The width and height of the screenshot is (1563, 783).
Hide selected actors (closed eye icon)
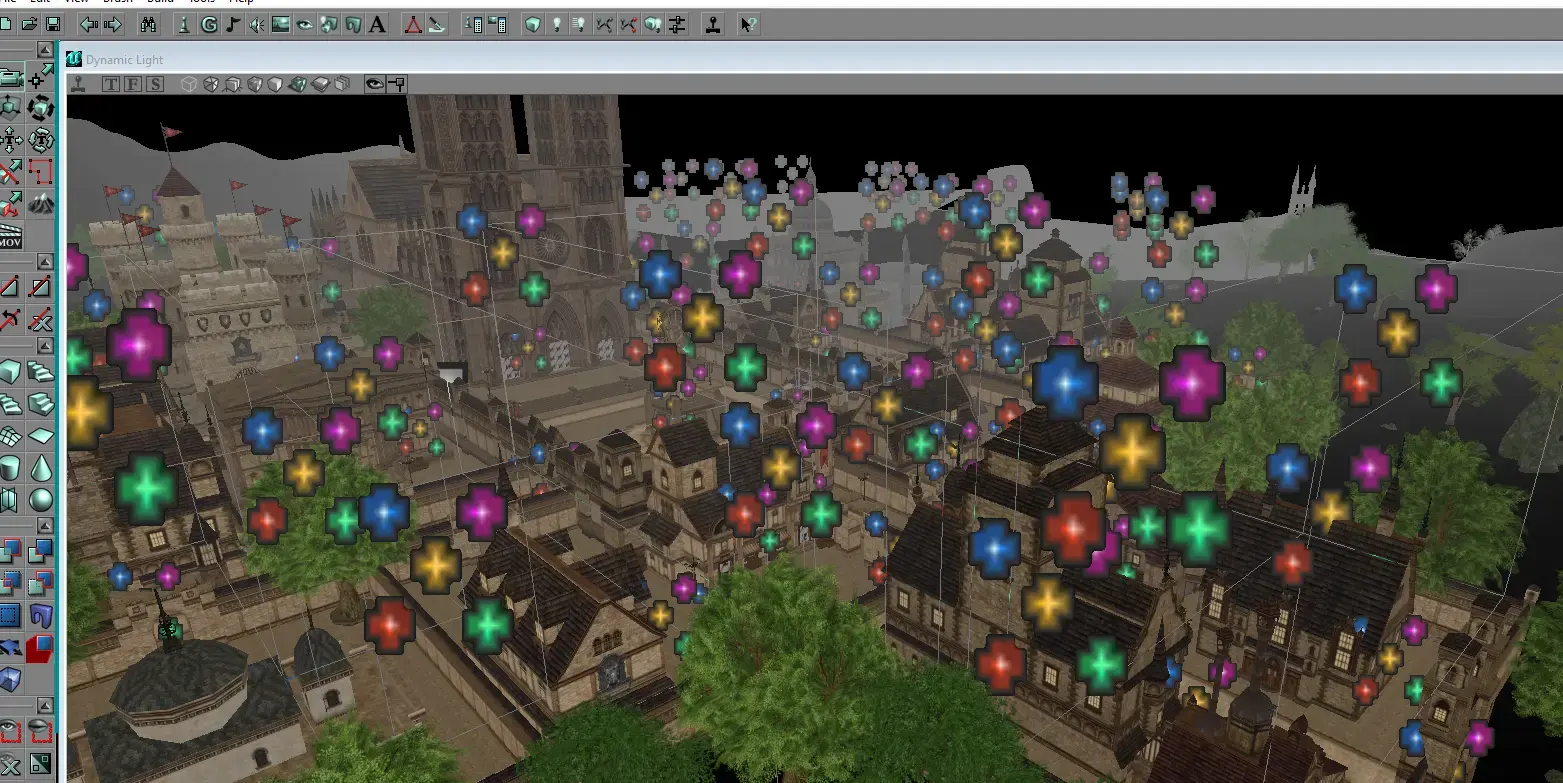pyautogui.click(x=41, y=731)
